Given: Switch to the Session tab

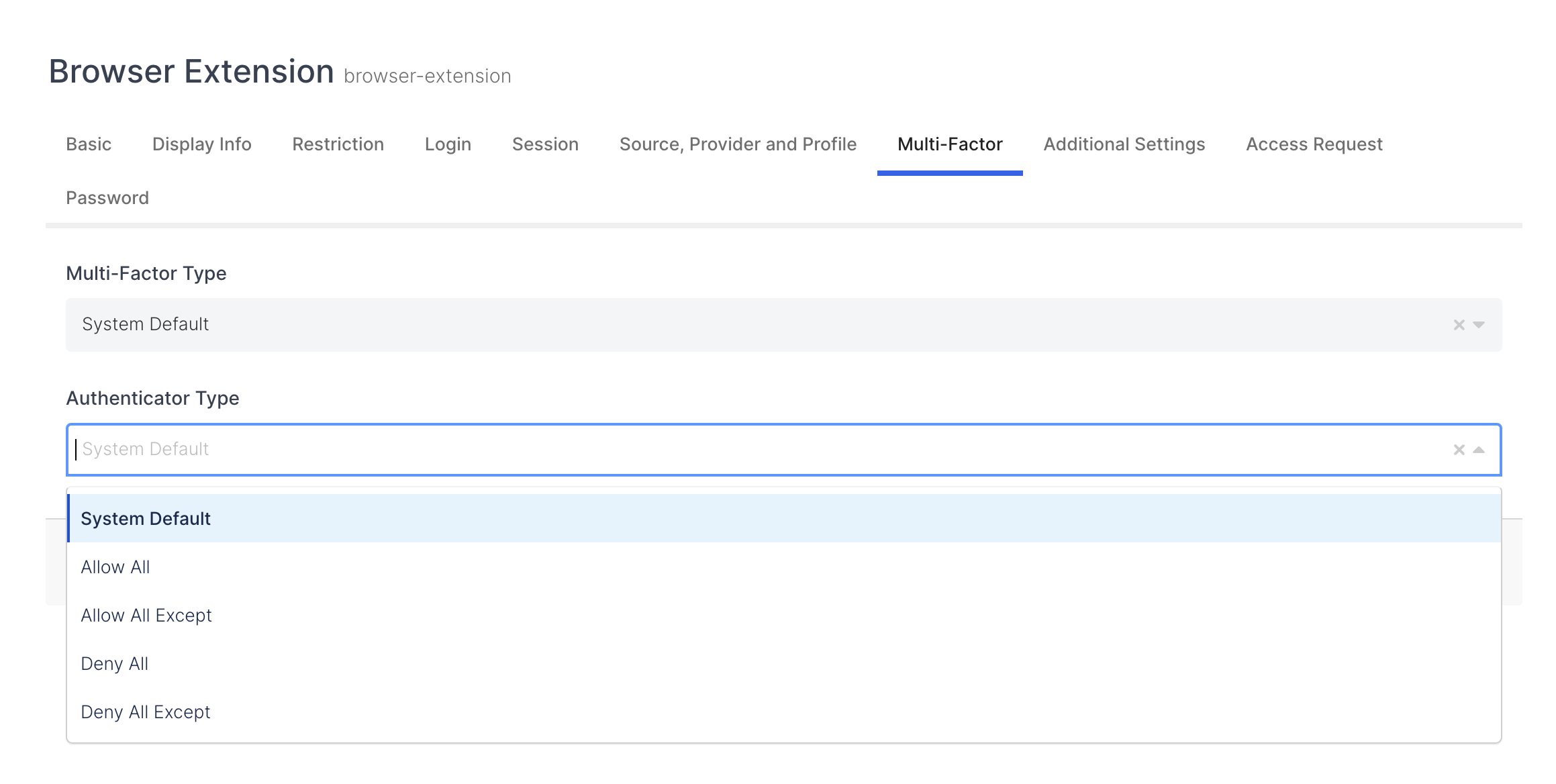Looking at the screenshot, I should [x=545, y=144].
